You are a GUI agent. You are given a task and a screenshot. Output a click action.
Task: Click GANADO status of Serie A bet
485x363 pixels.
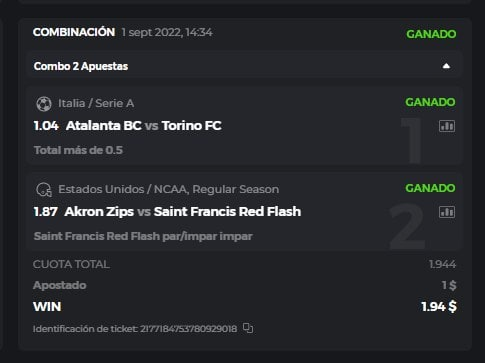(x=430, y=102)
